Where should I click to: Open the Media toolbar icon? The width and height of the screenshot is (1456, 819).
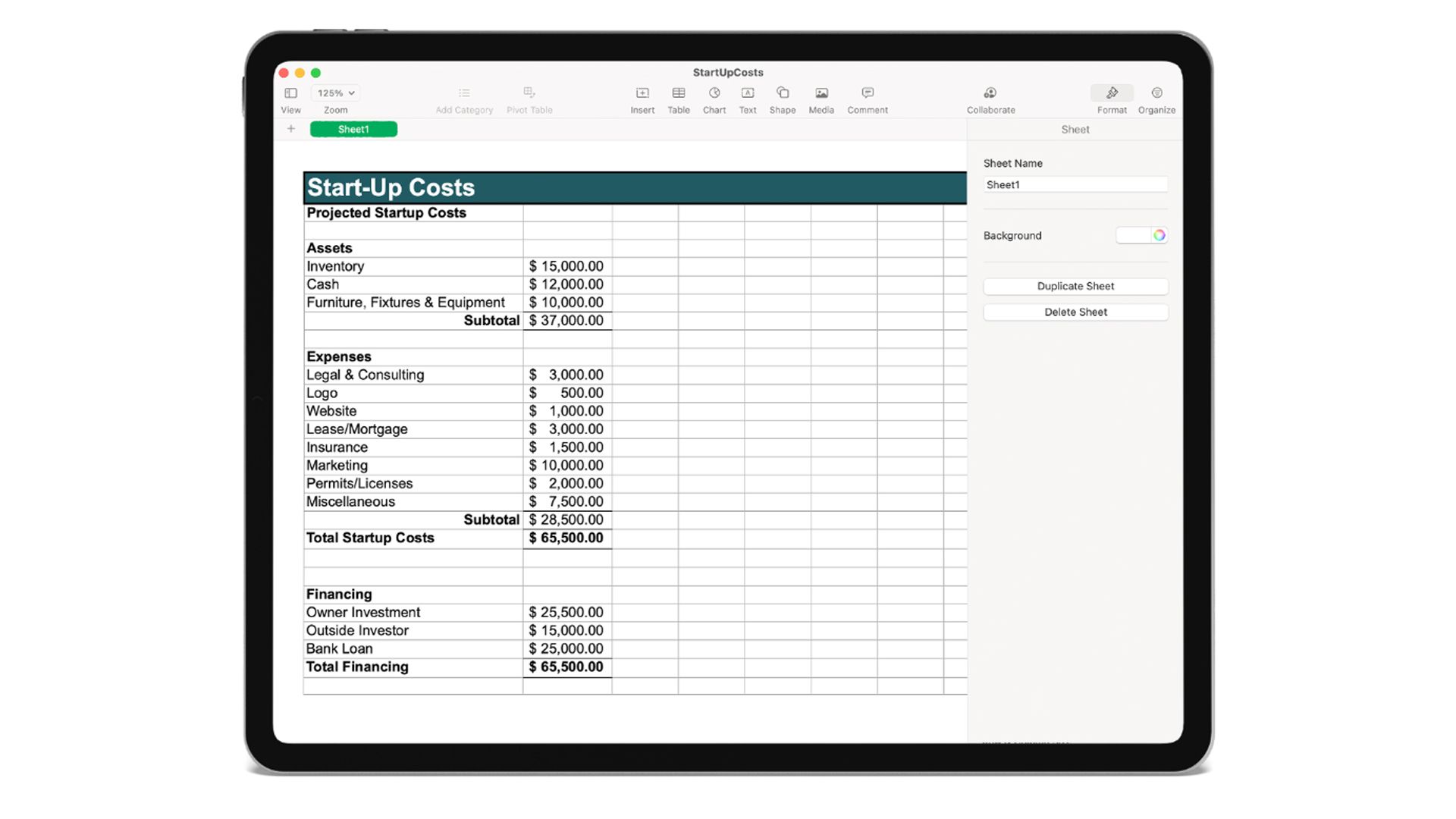(821, 93)
